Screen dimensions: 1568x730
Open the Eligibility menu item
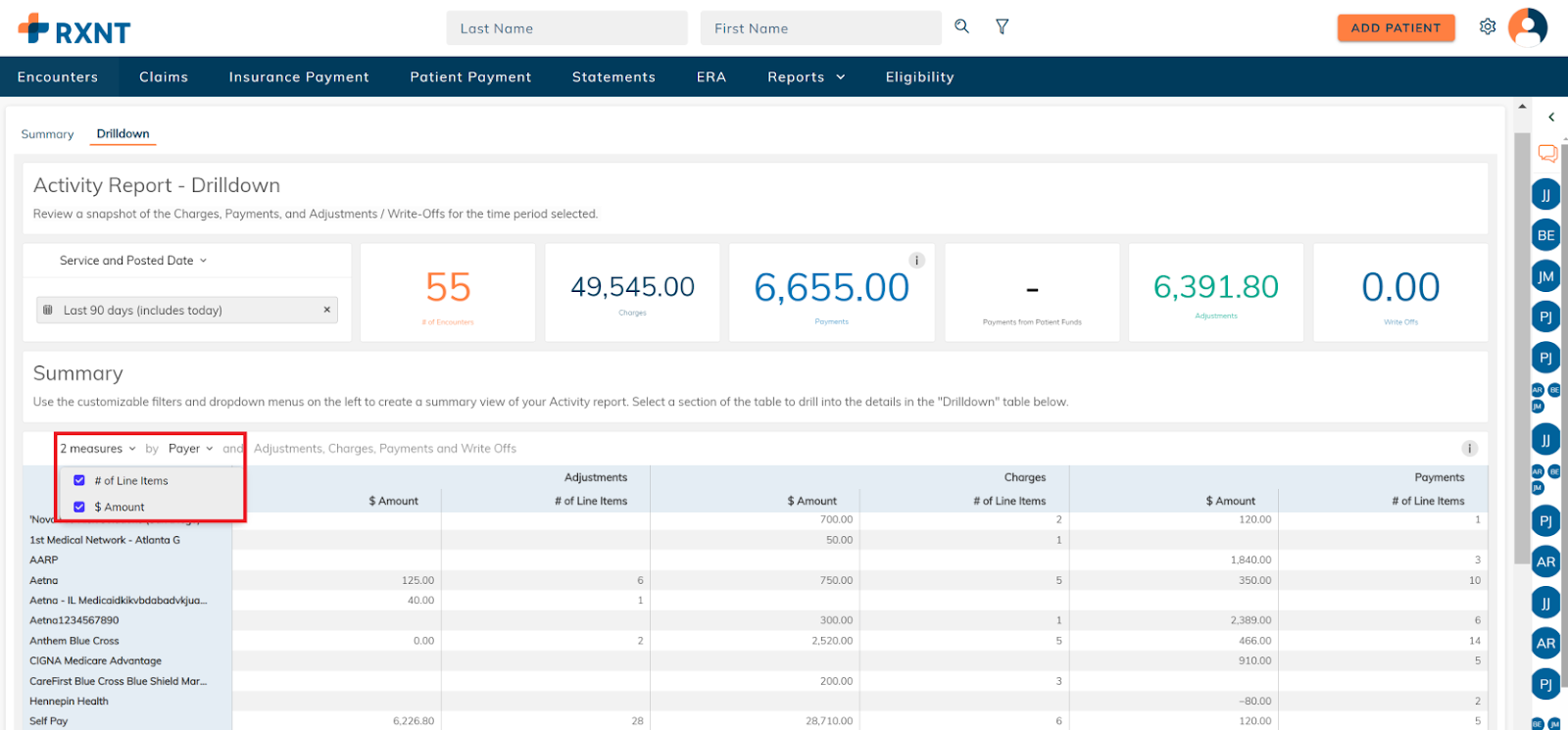coord(919,76)
